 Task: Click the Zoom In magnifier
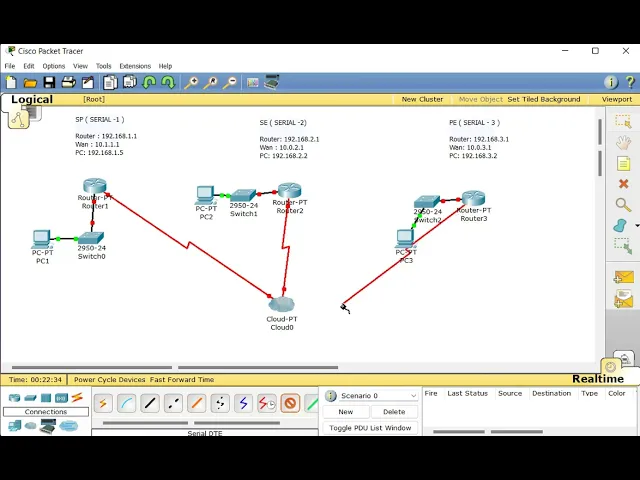pyautogui.click(x=191, y=82)
